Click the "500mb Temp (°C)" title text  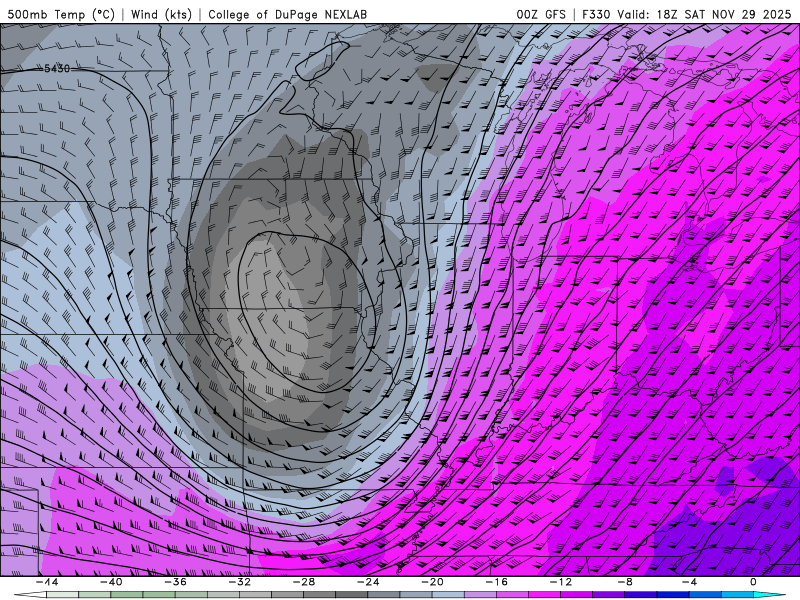(61, 14)
